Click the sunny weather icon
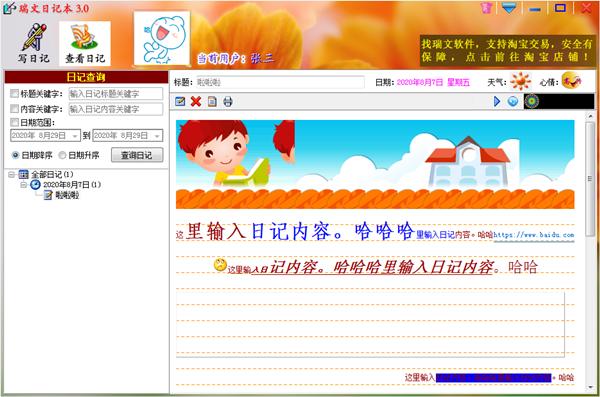Screen dimensions: 600x397 point(520,81)
